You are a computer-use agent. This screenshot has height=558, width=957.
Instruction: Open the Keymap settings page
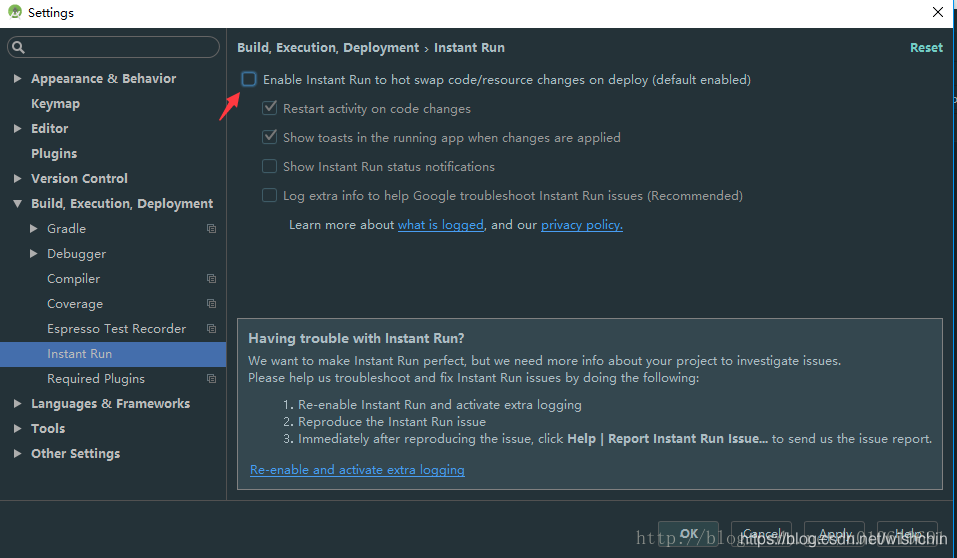(x=56, y=104)
